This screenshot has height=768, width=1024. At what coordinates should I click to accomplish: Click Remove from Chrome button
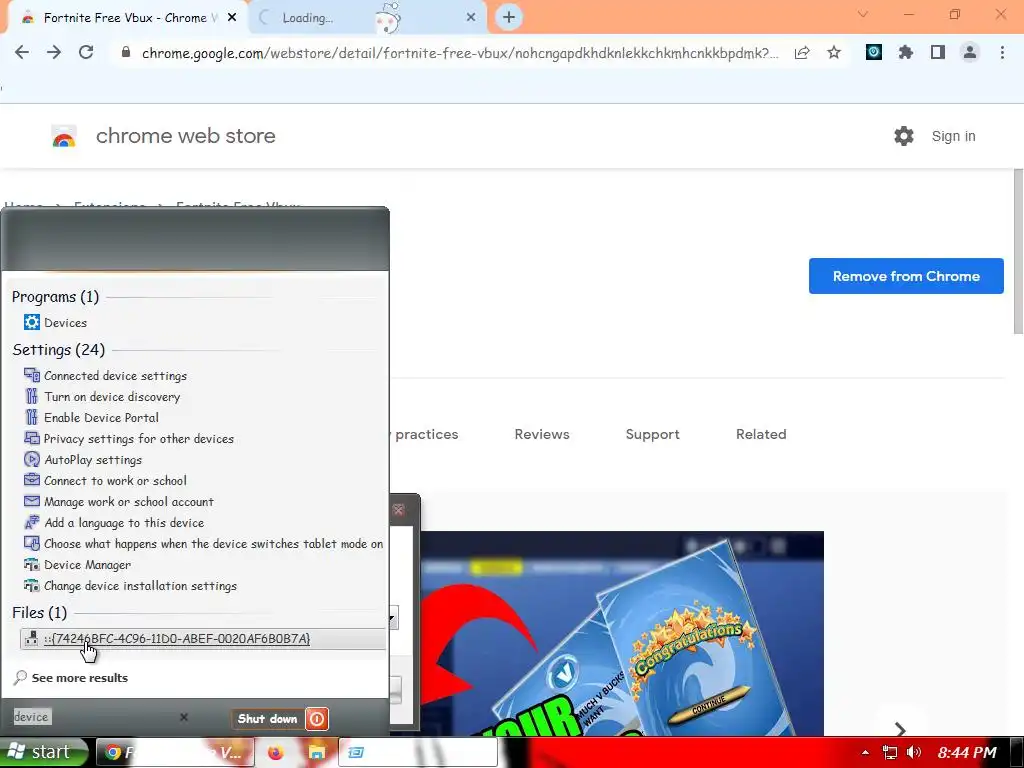906,276
